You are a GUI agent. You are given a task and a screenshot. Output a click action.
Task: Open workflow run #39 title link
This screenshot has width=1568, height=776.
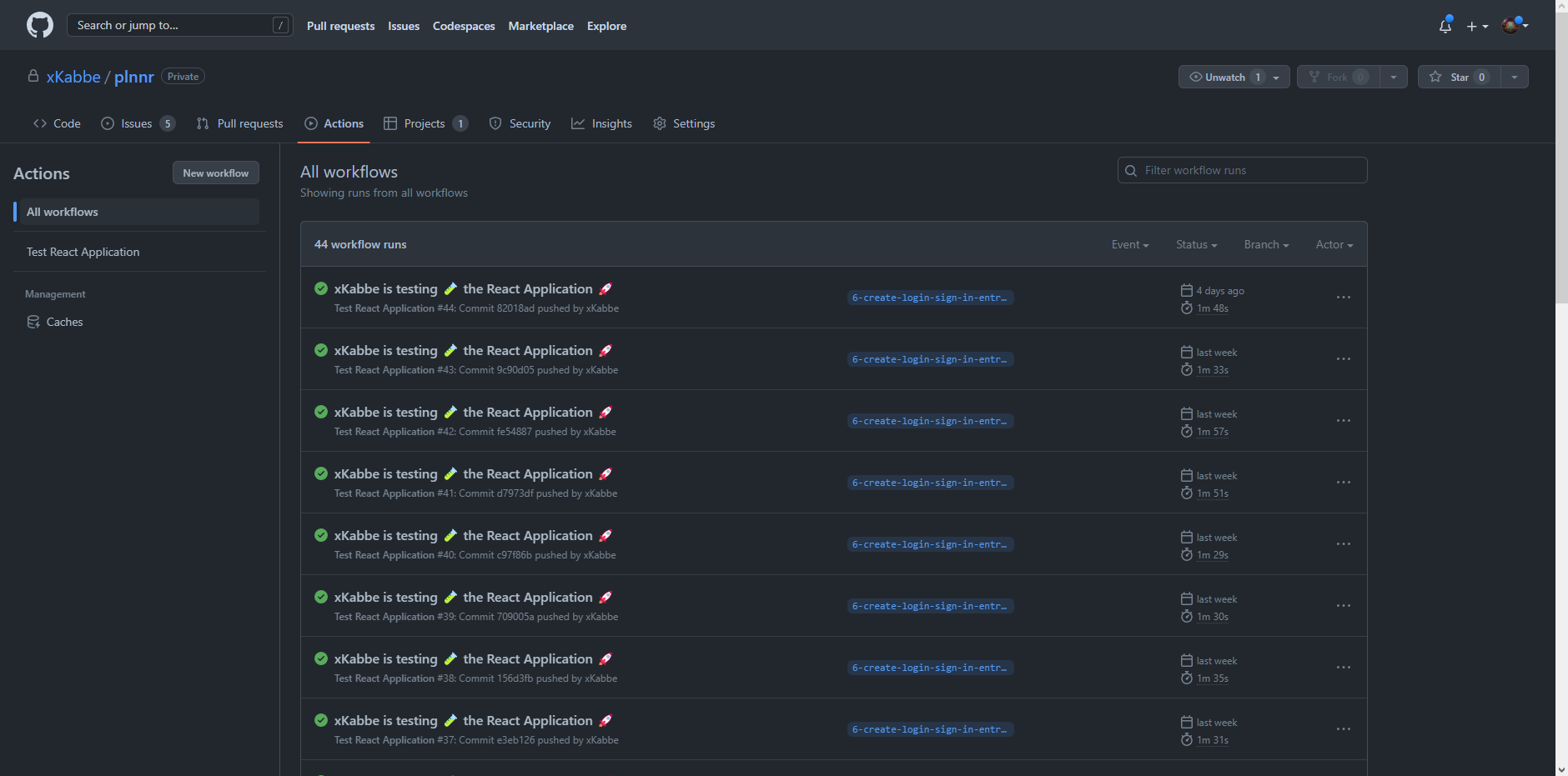pyautogui.click(x=473, y=597)
